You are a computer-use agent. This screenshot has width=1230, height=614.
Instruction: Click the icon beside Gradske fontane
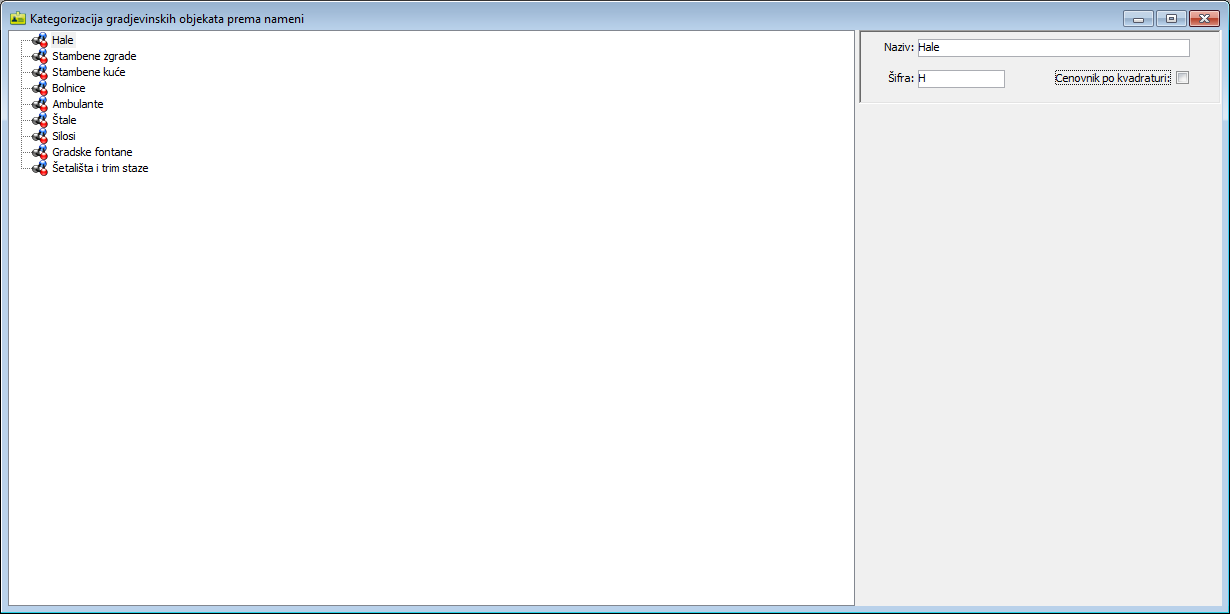40,152
